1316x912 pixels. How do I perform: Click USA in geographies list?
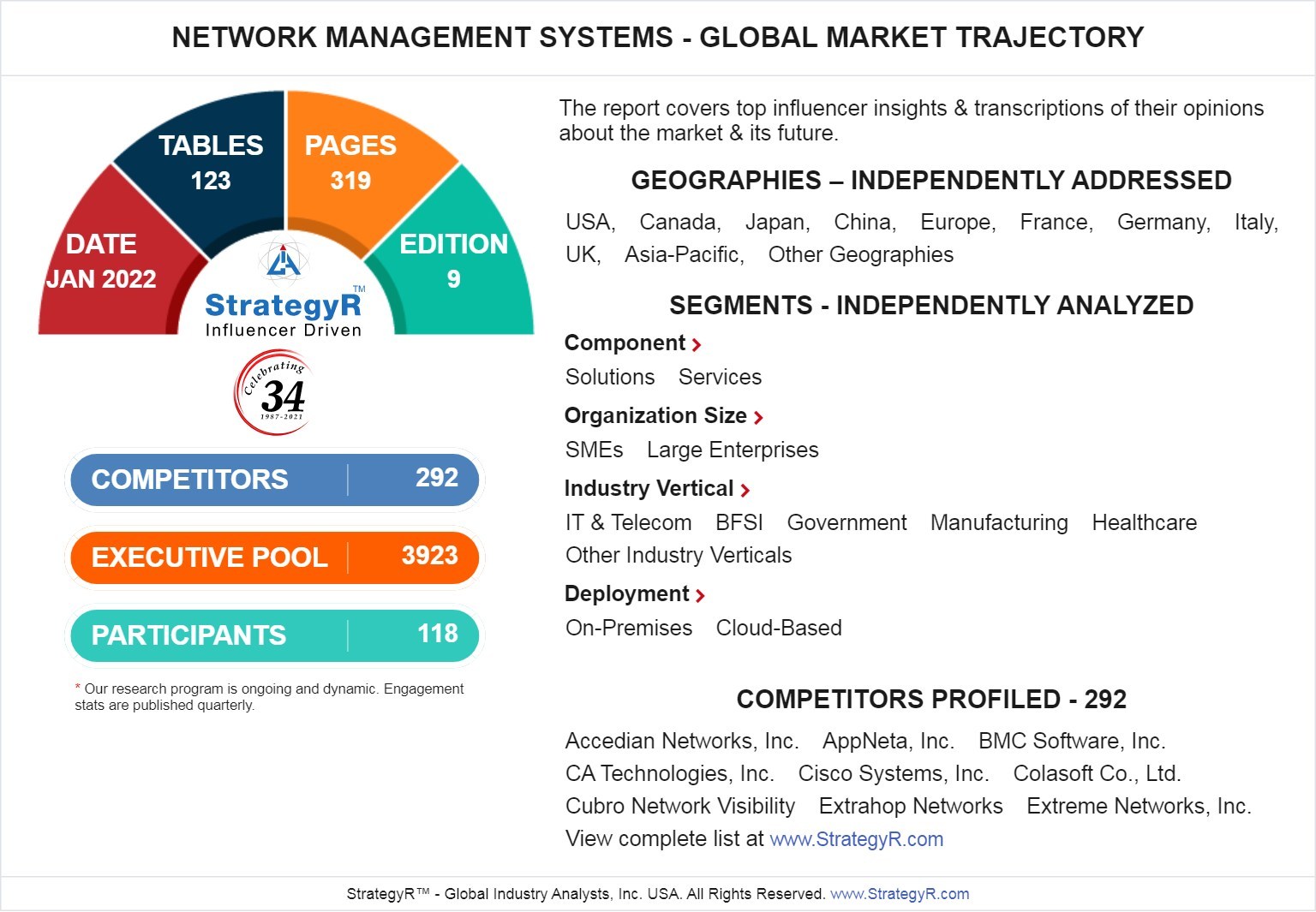pyautogui.click(x=590, y=223)
